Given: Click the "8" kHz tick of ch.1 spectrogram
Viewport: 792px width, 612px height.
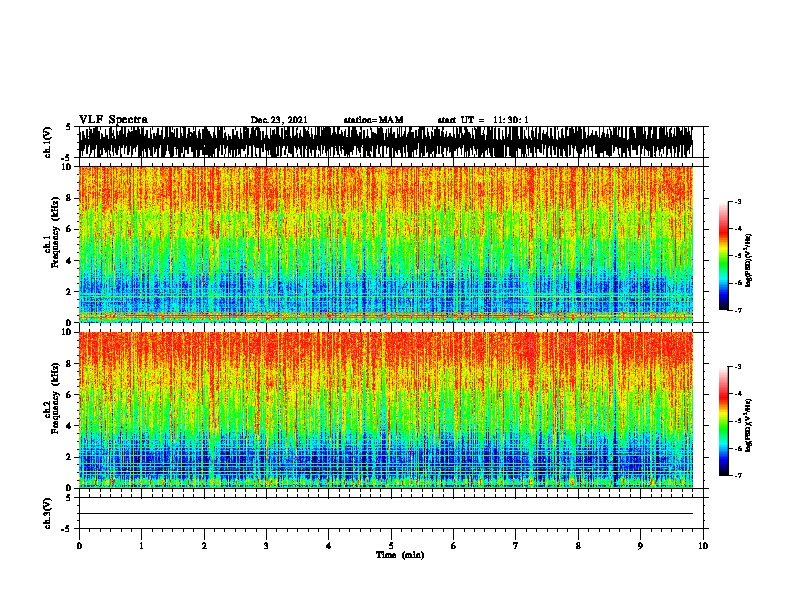Looking at the screenshot, I should [x=70, y=198].
